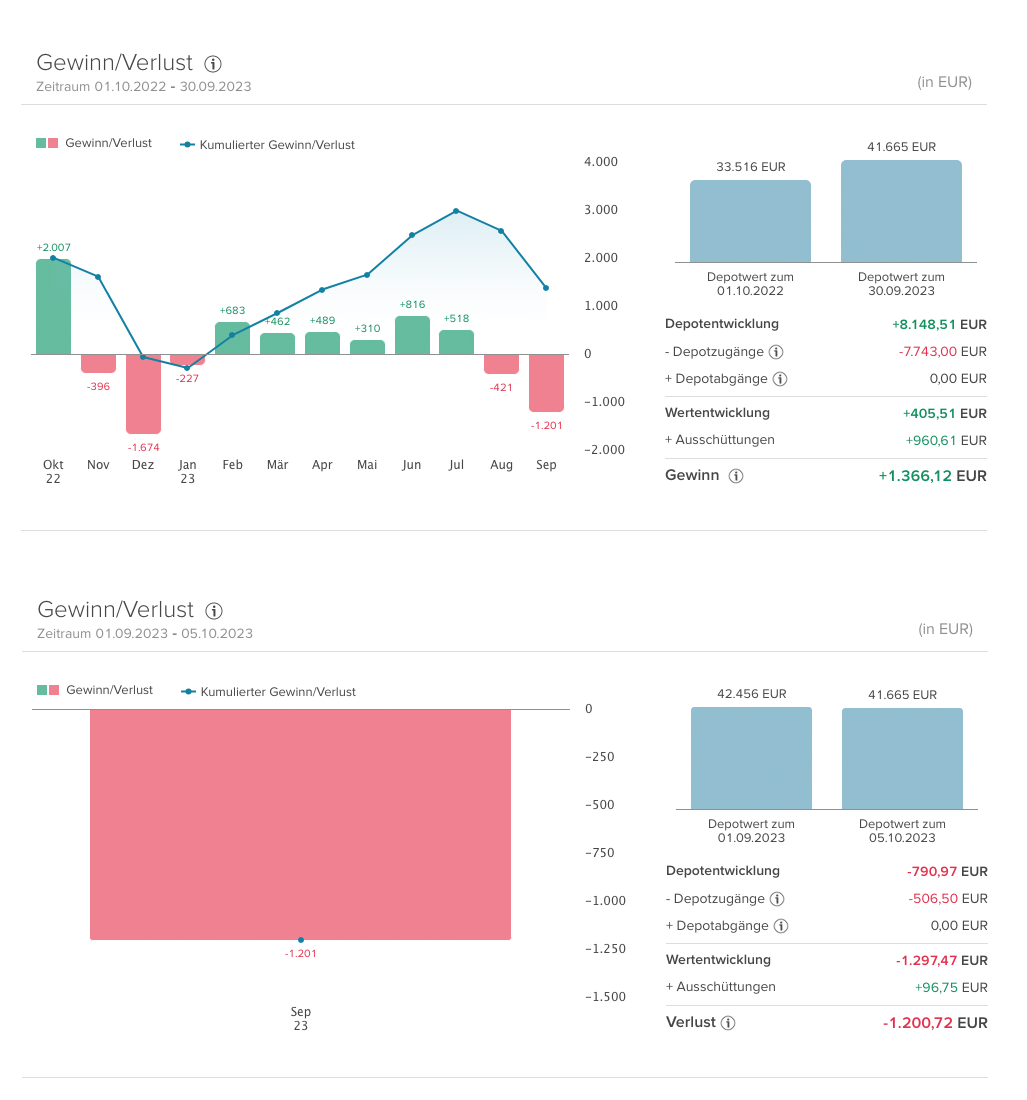The height and width of the screenshot is (1100, 1027).
Task: Click the June bar labeled +816
Action: tap(412, 335)
